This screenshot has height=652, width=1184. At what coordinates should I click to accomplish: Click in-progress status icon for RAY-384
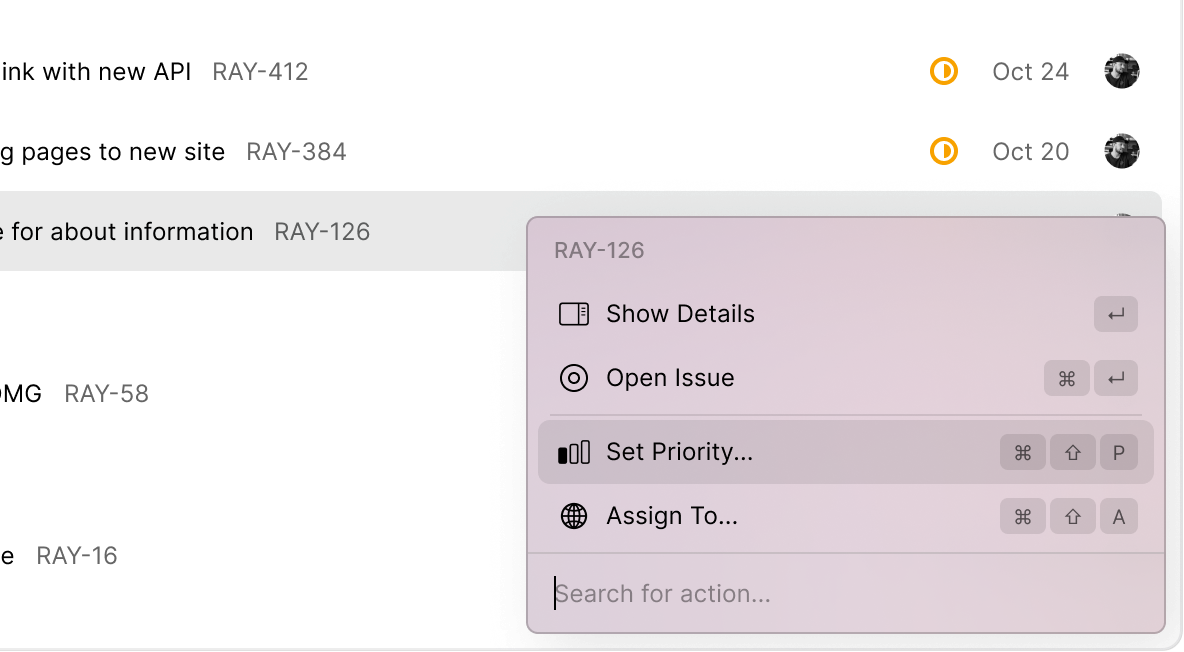[x=944, y=151]
